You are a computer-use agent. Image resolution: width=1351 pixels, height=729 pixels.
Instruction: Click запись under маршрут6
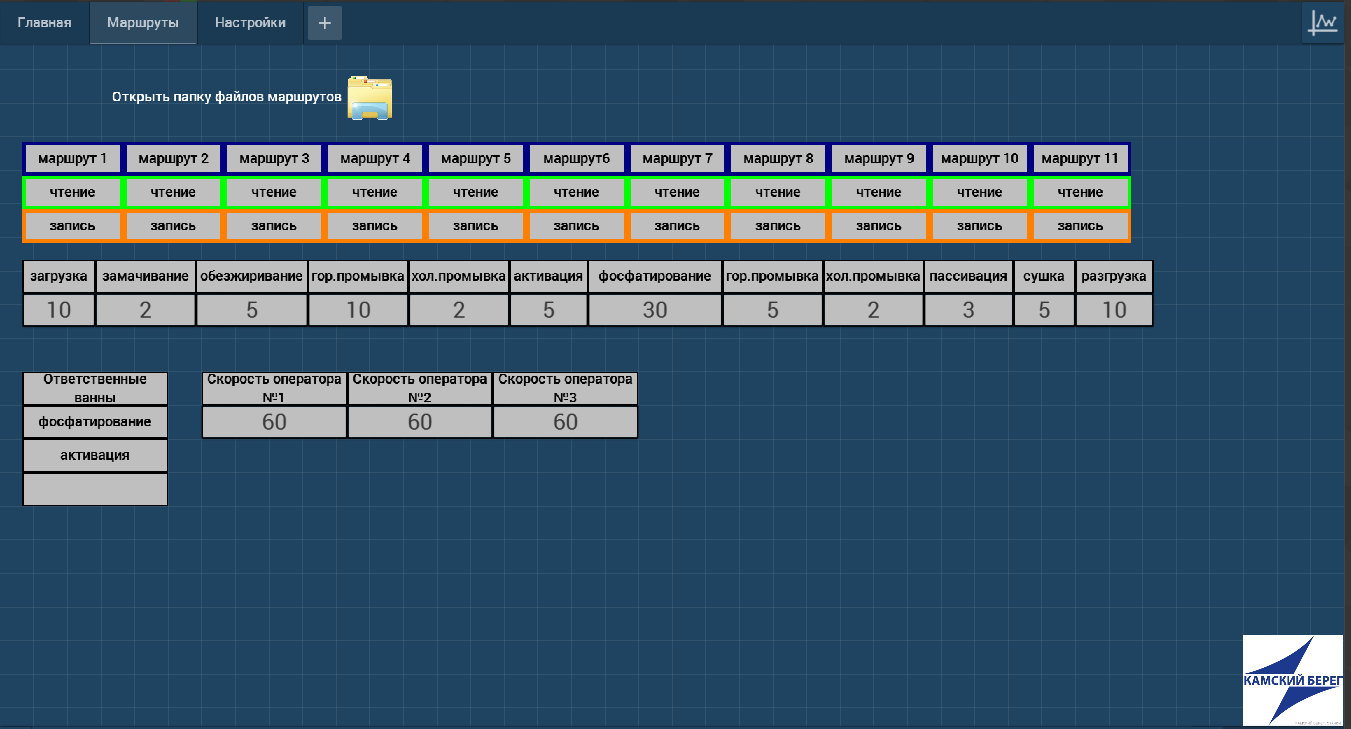[576, 226]
